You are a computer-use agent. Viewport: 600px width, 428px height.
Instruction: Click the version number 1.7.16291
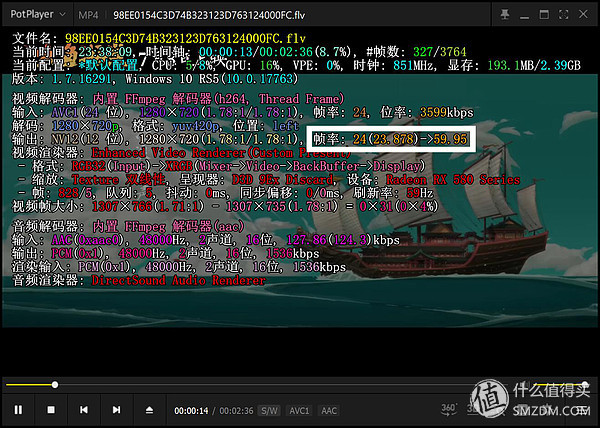(82, 79)
